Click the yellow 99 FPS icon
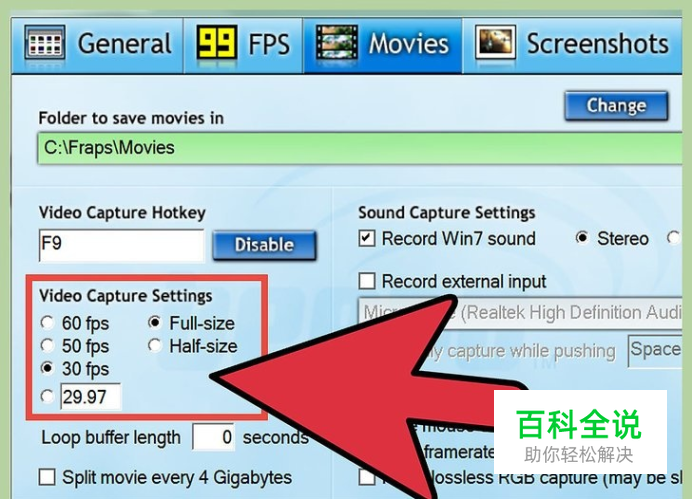This screenshot has height=499, width=692. point(217,42)
